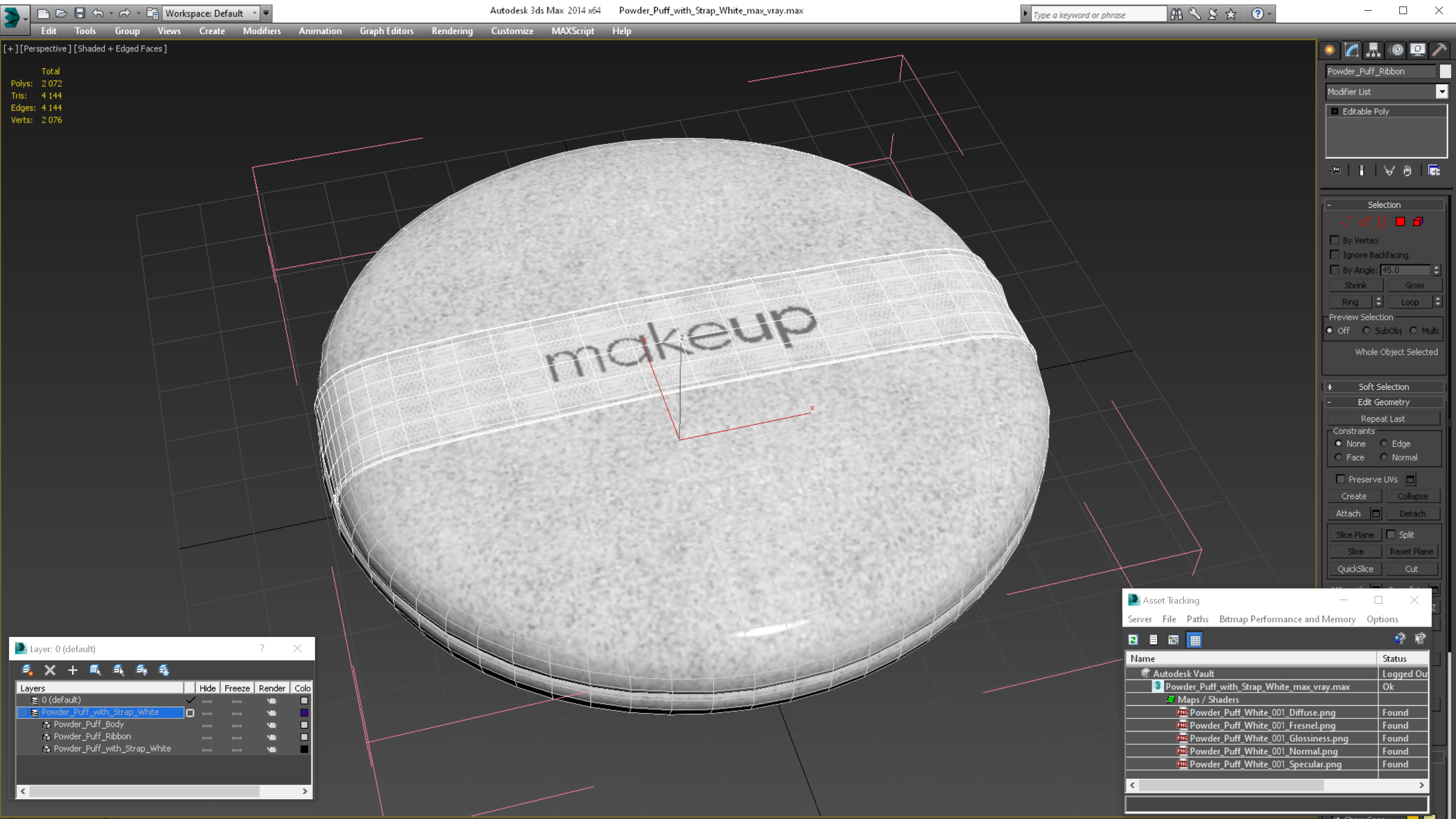This screenshot has width=1456, height=819.
Task: Open the Modifier List dropdown
Action: tap(1441, 92)
